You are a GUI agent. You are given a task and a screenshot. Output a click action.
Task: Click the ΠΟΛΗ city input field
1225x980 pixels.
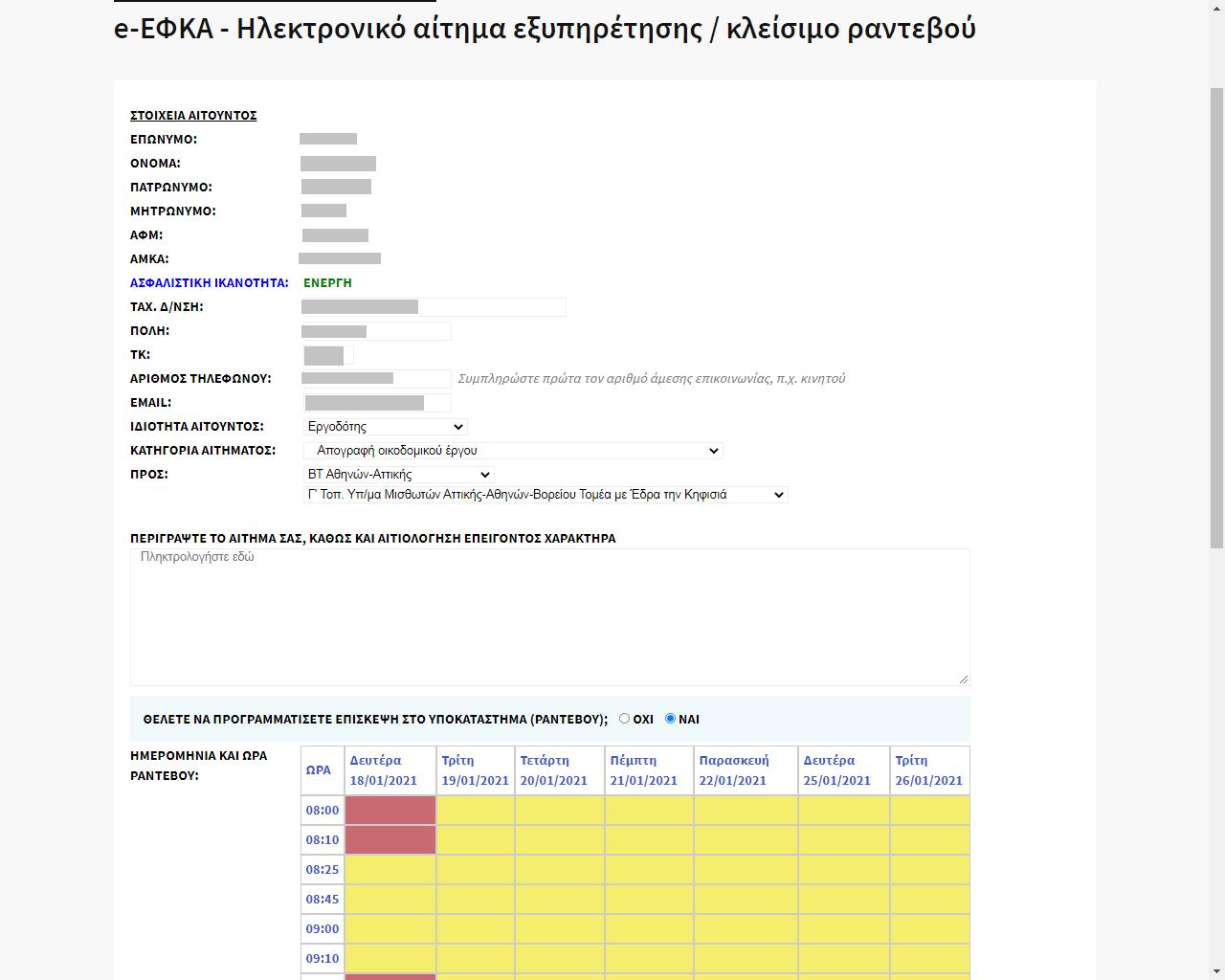tap(376, 331)
